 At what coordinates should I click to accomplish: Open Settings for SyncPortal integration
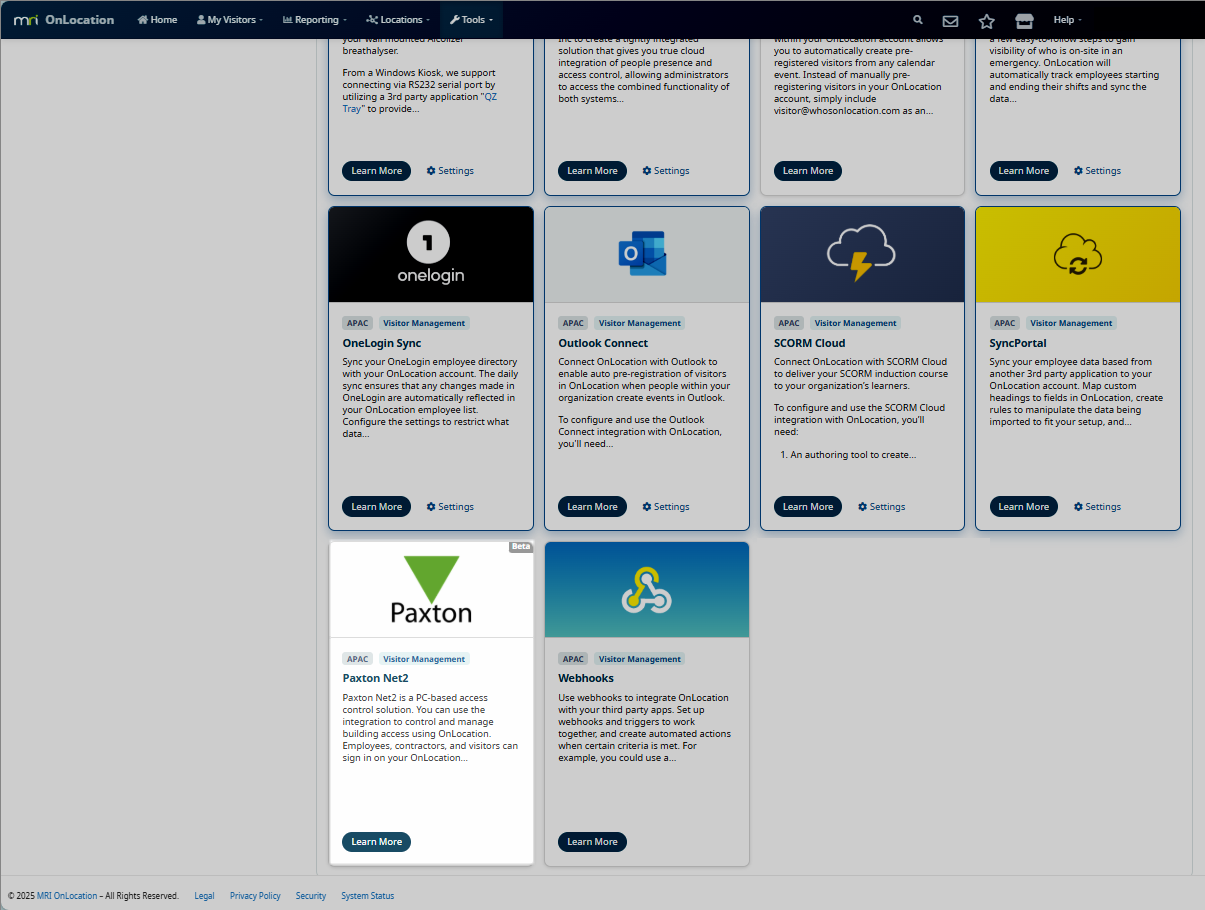1097,506
